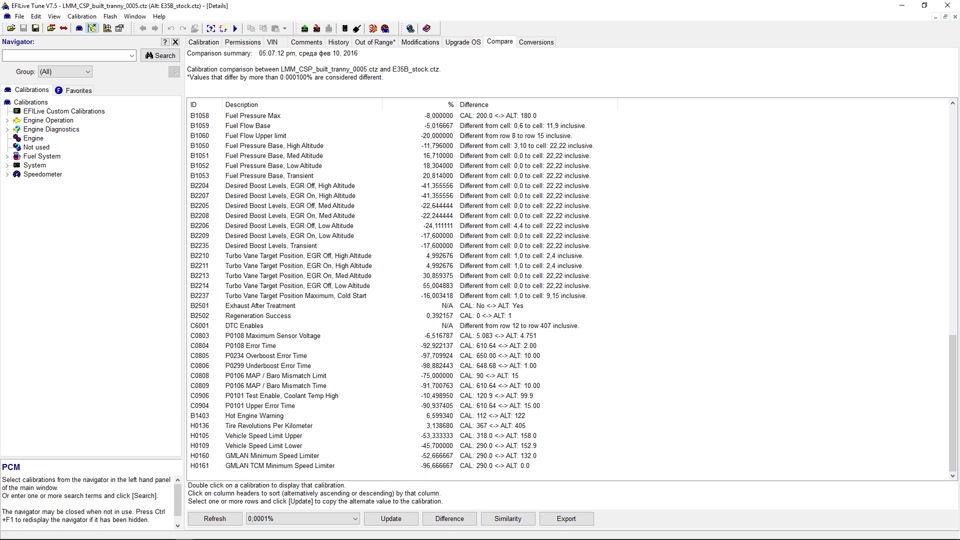Click the red download toolbar icon
The image size is (960, 540).
(317, 28)
